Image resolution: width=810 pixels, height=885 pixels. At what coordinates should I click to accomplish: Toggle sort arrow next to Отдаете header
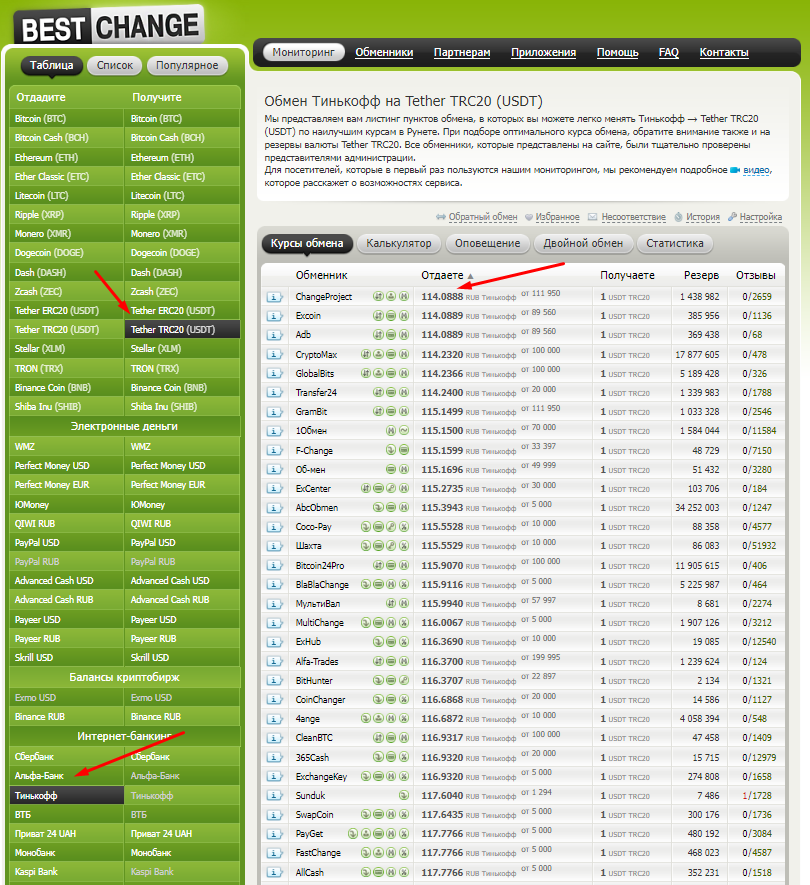click(470, 276)
